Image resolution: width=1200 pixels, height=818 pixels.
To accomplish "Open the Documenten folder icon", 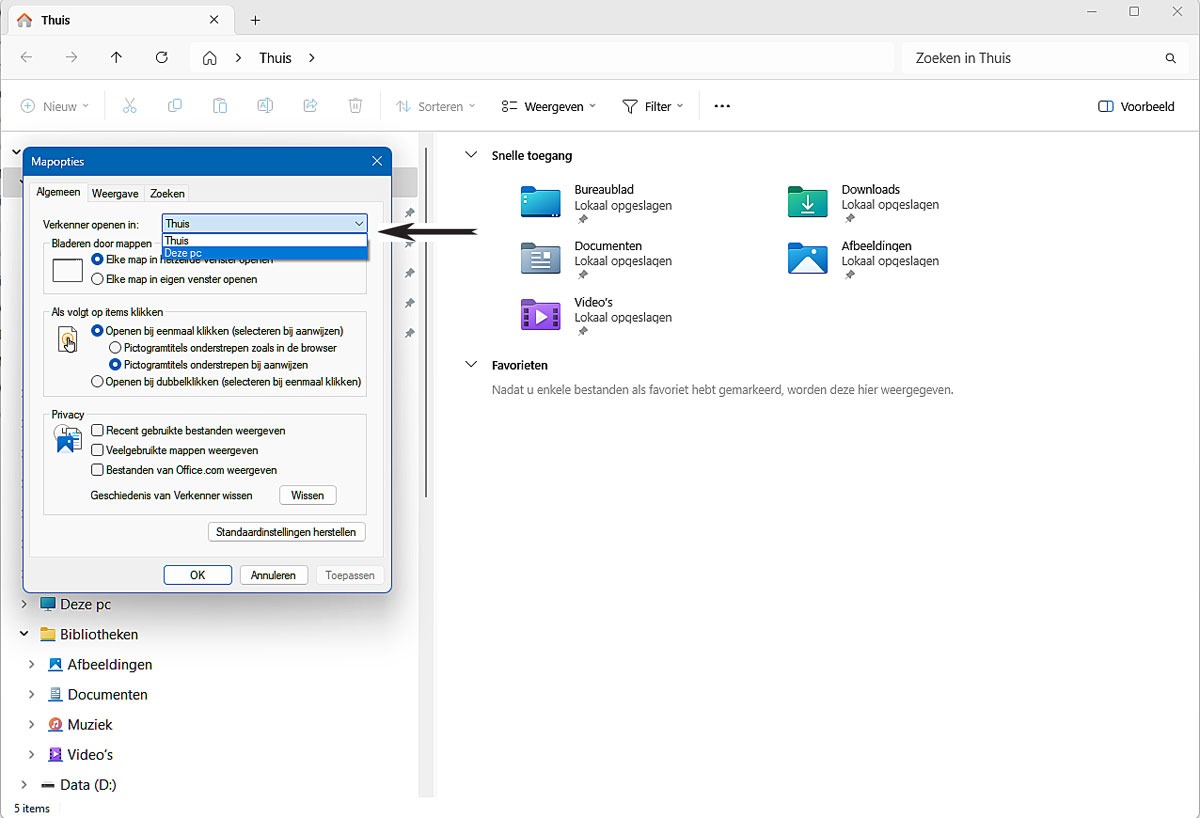I will (541, 258).
